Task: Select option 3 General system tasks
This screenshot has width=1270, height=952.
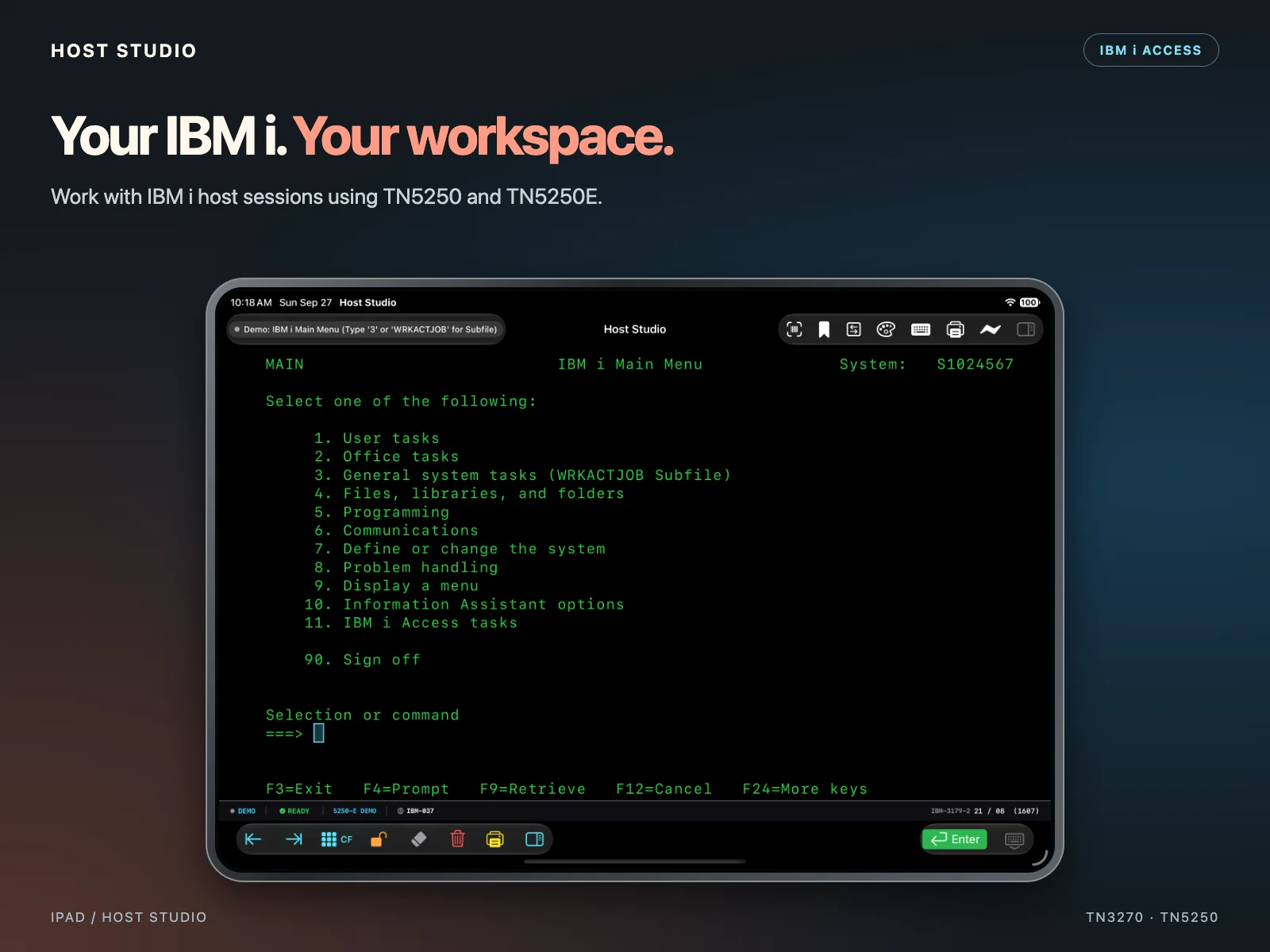Action: tap(521, 475)
